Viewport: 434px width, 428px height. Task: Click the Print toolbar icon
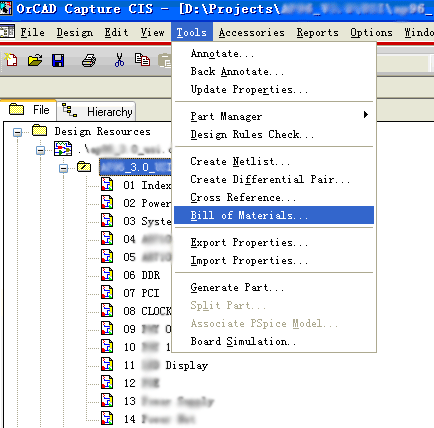pyautogui.click(x=89, y=61)
